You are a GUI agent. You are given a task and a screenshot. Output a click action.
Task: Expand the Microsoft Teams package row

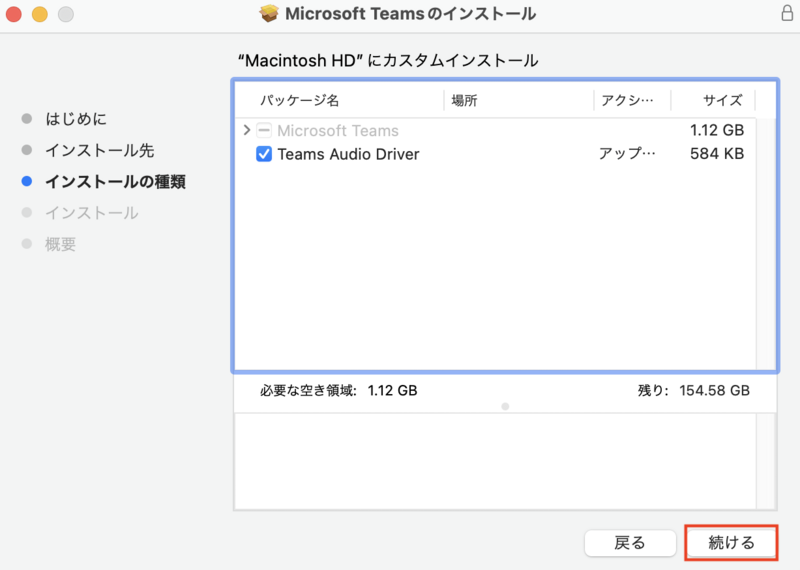pyautogui.click(x=247, y=131)
